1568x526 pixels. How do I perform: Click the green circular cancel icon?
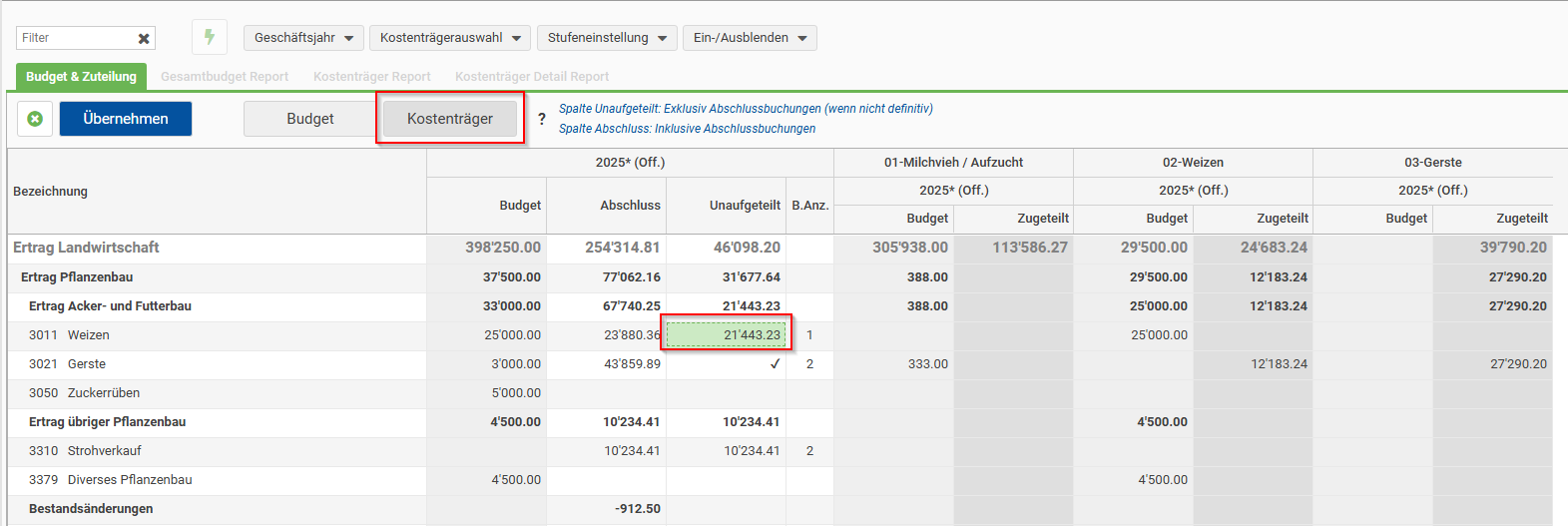click(35, 119)
